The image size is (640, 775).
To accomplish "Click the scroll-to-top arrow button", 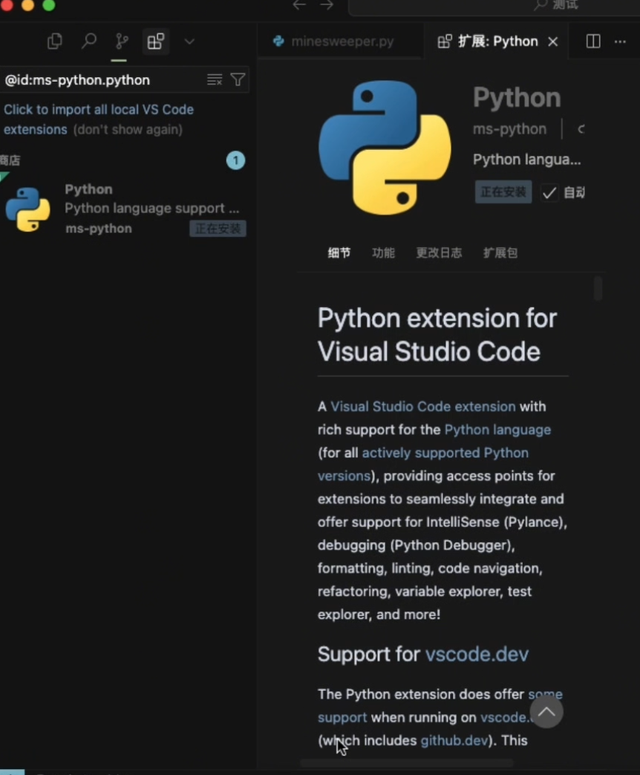I will [x=546, y=711].
